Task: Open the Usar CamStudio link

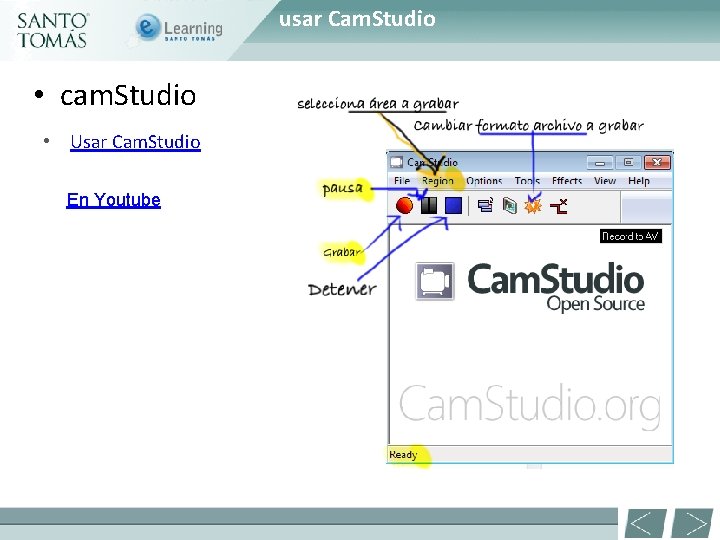Action: click(x=135, y=142)
